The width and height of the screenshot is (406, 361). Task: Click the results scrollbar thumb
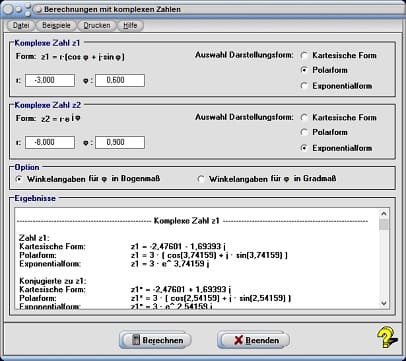(384, 224)
